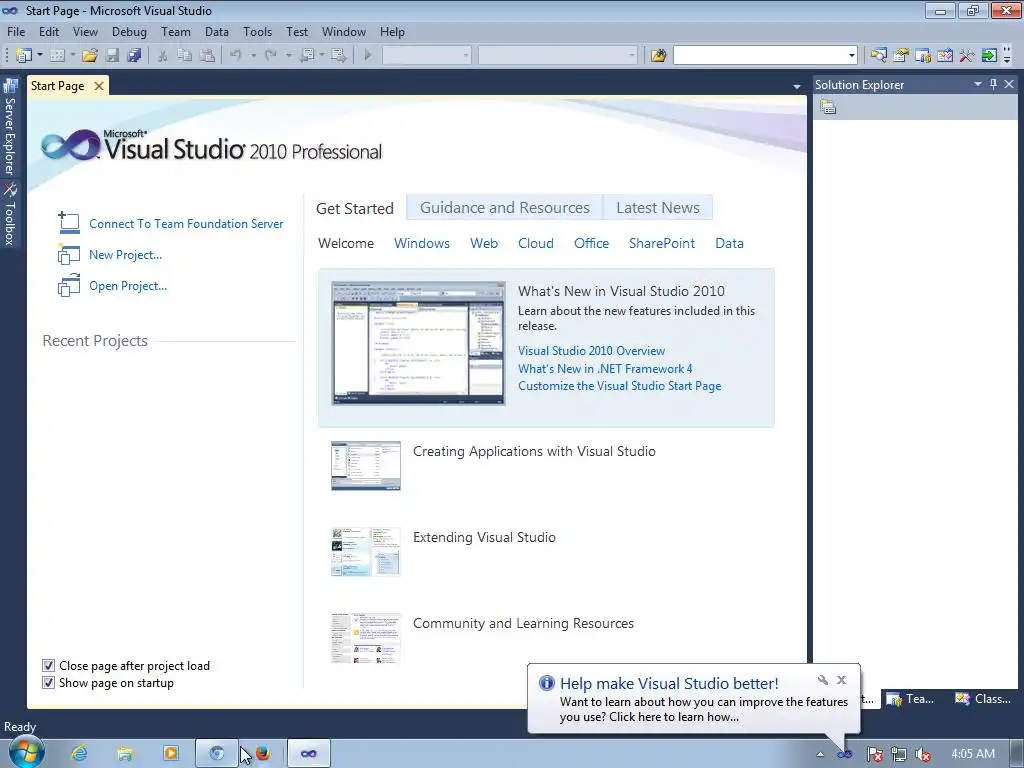Screen dimensions: 1024x768
Task: Pin the Solution Explorer auto-hide pushpin
Action: coord(993,84)
